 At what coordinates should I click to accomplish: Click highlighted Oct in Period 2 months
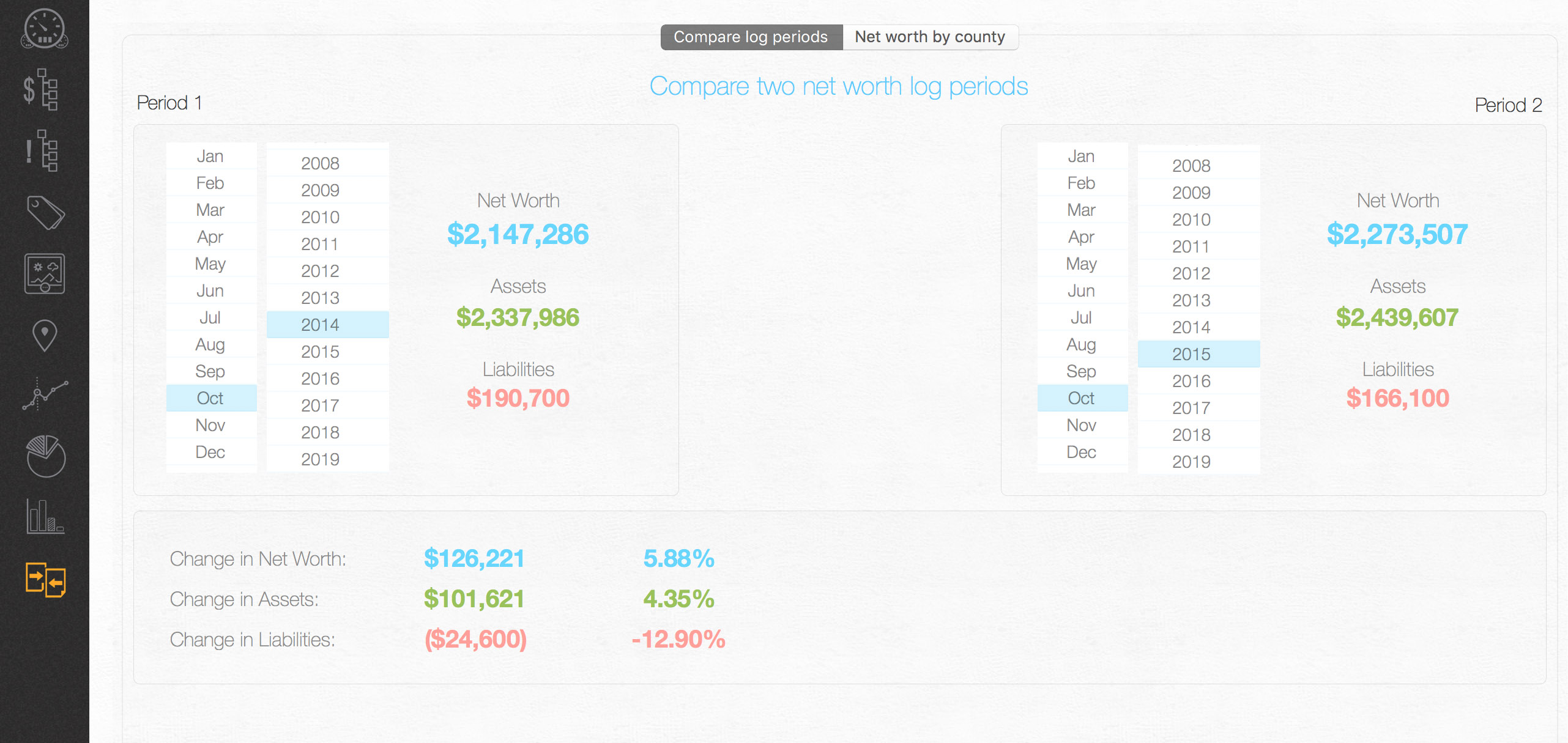[1082, 398]
